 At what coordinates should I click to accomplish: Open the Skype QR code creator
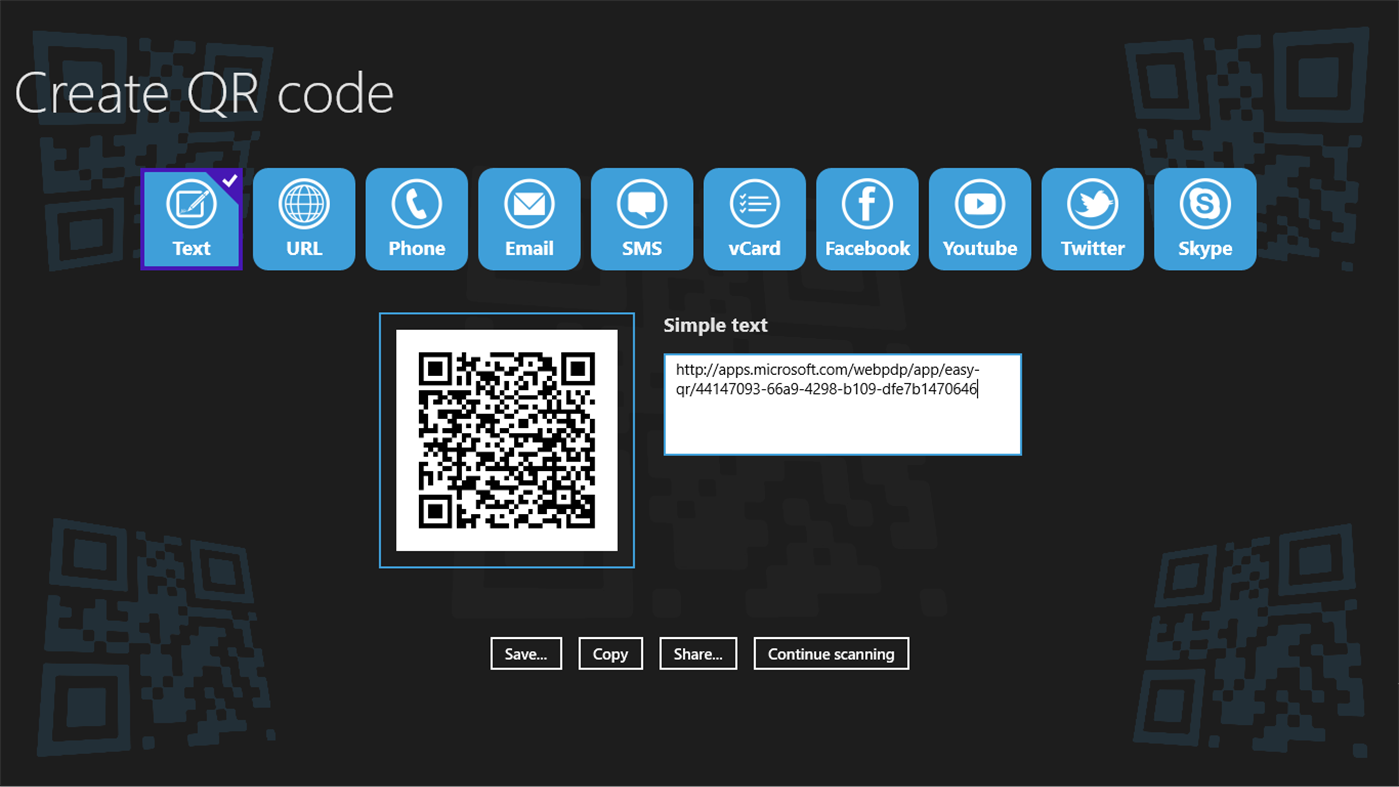[x=1204, y=219]
